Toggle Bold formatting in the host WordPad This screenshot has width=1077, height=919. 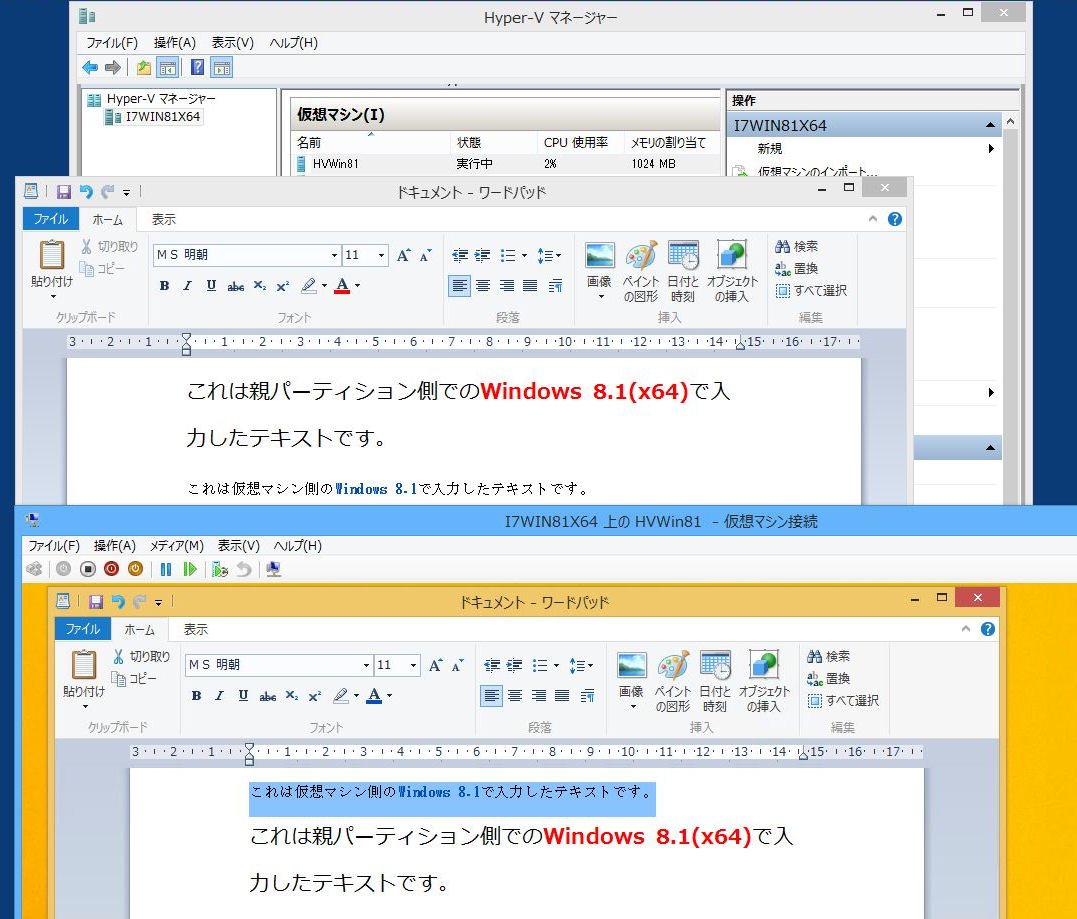coord(164,286)
